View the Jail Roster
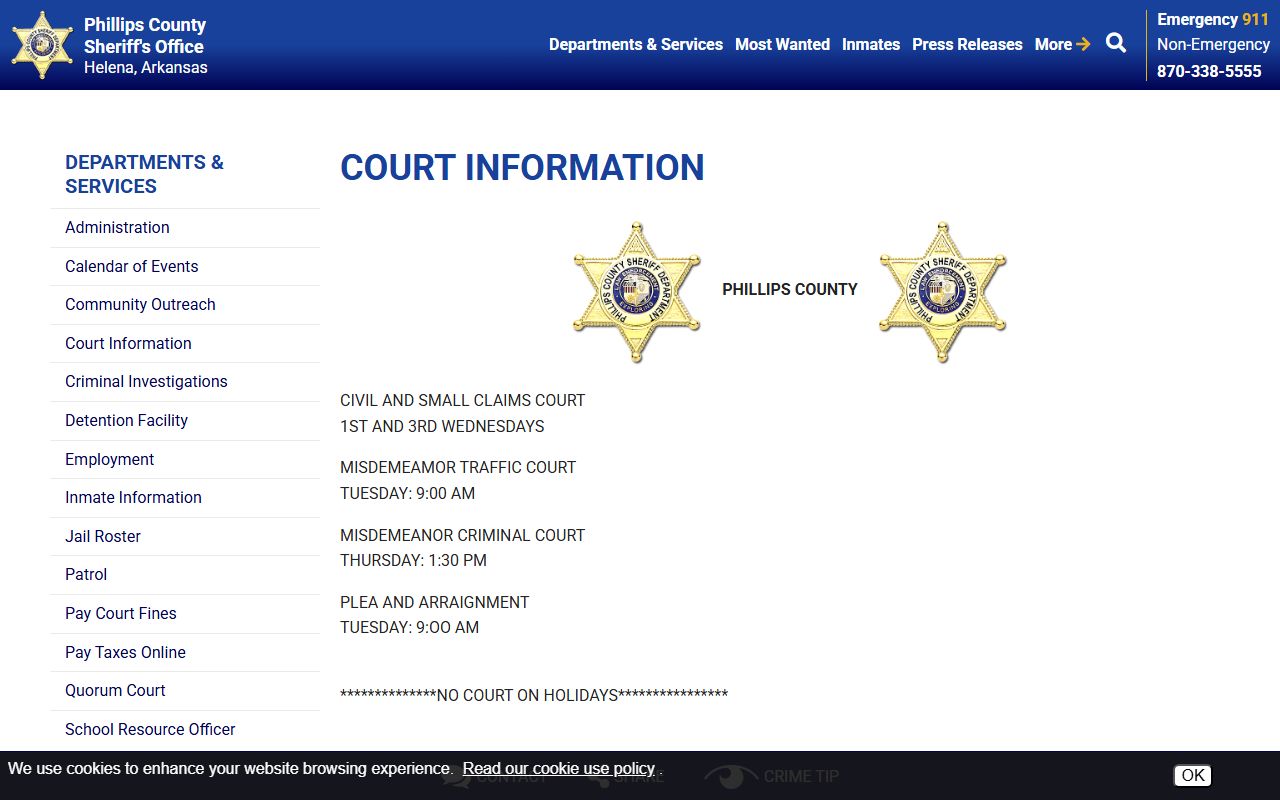 [185, 537]
